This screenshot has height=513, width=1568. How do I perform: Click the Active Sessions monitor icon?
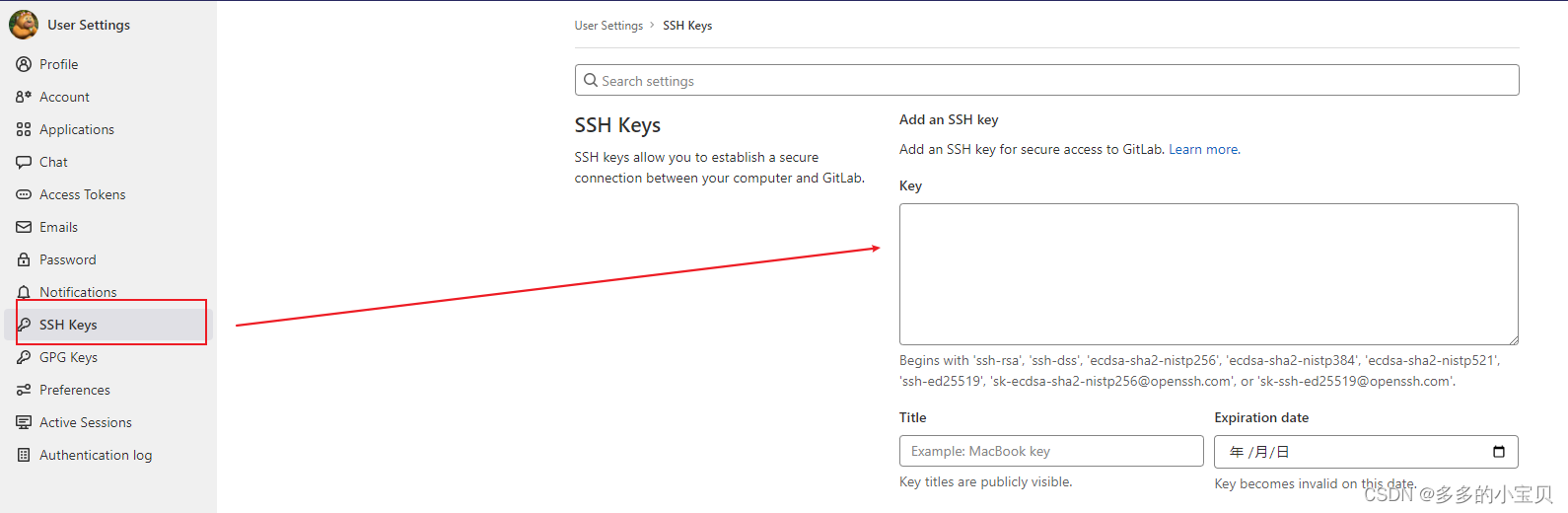[24, 422]
